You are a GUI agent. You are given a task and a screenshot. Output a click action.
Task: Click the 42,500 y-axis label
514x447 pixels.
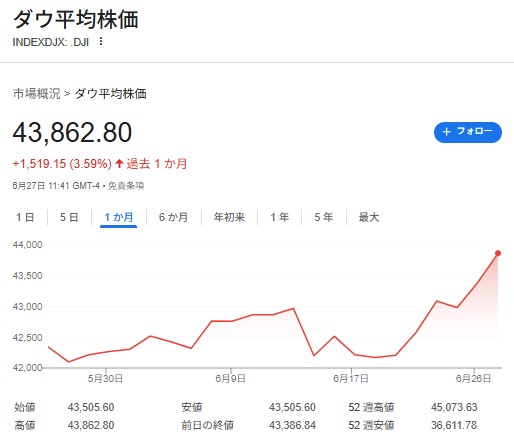[28, 338]
